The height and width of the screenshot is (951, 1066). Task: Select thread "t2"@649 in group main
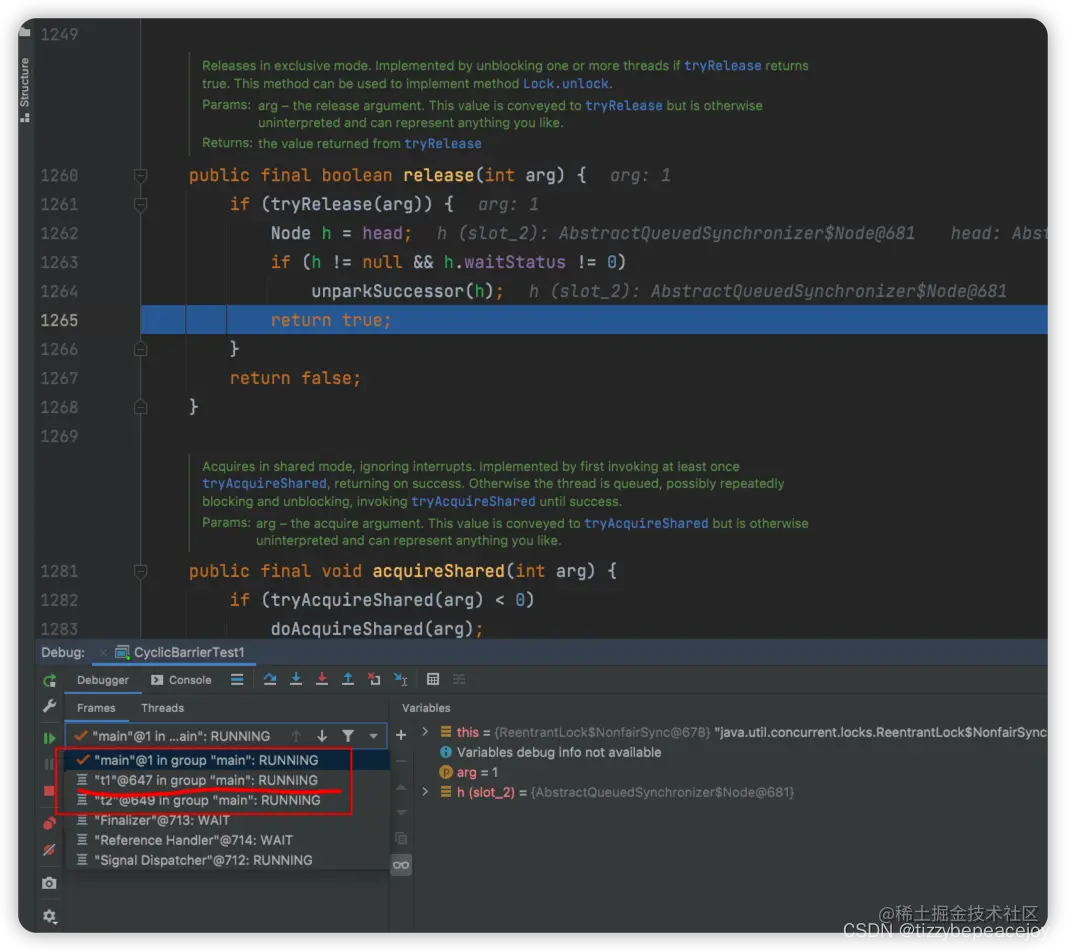[x=227, y=800]
